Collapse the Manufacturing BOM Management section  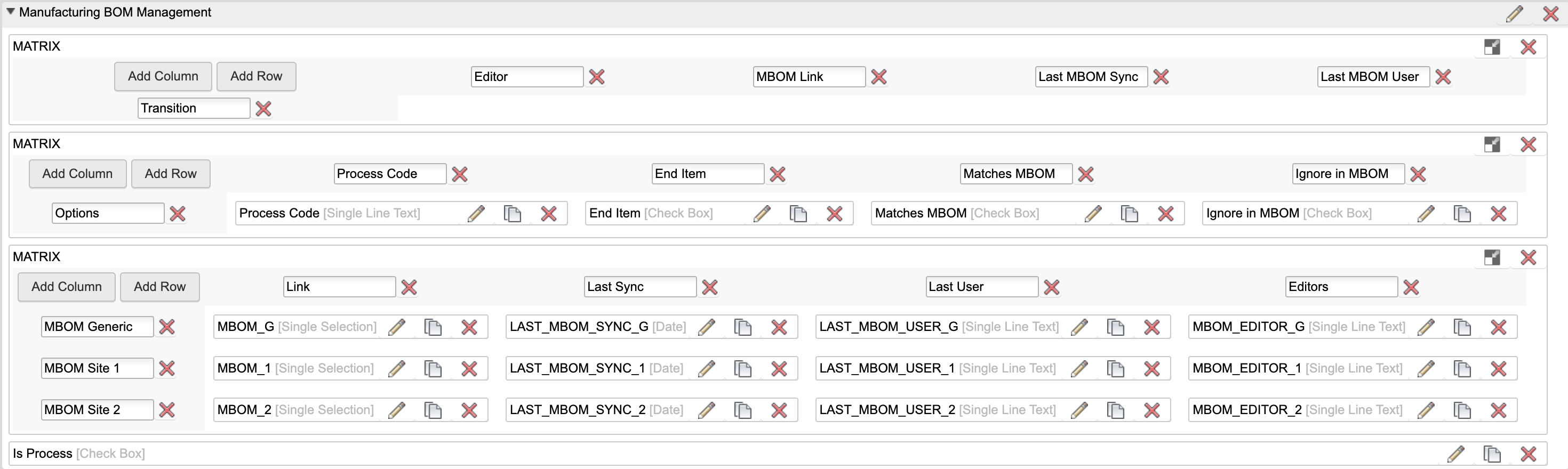(10, 12)
